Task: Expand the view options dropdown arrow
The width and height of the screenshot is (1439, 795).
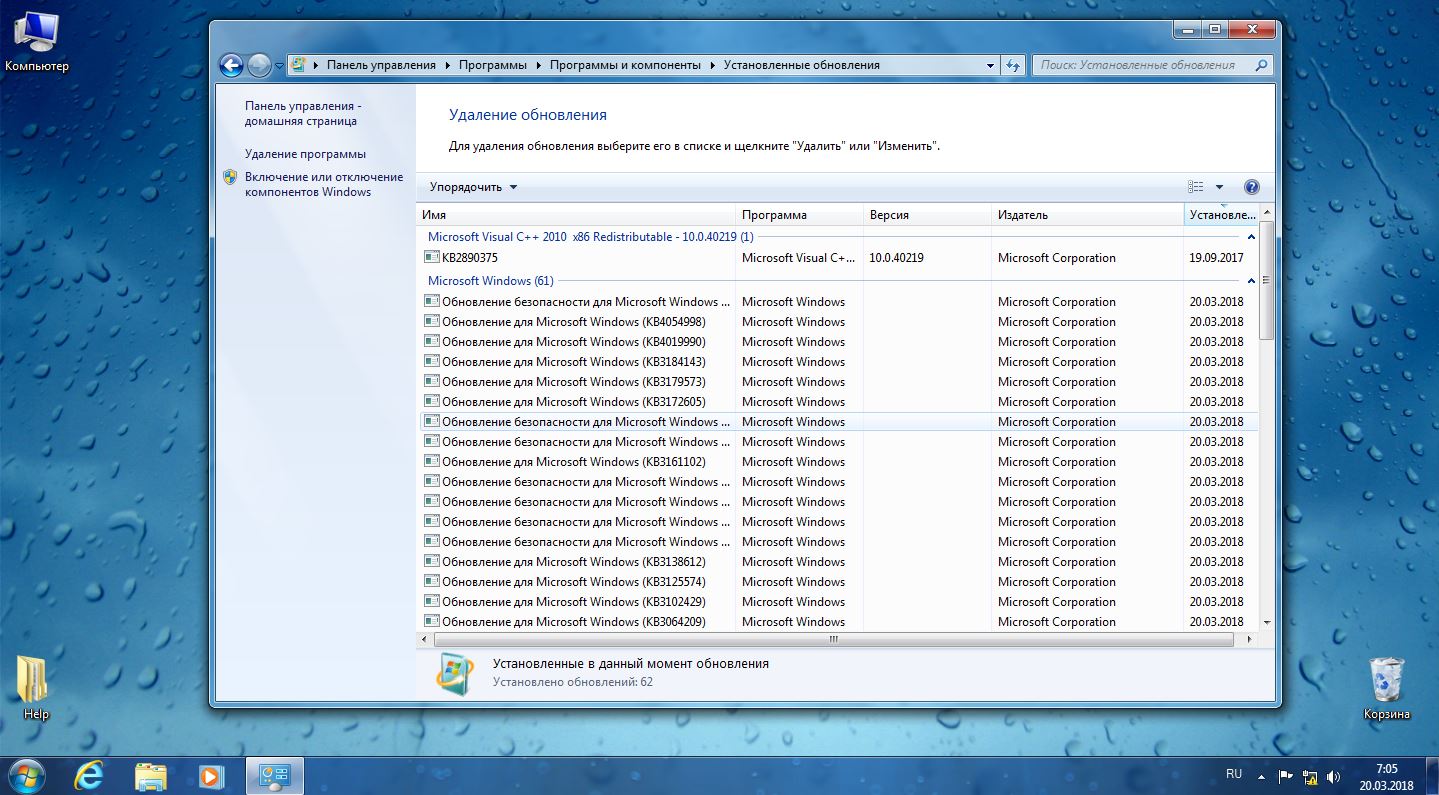Action: coord(1219,187)
